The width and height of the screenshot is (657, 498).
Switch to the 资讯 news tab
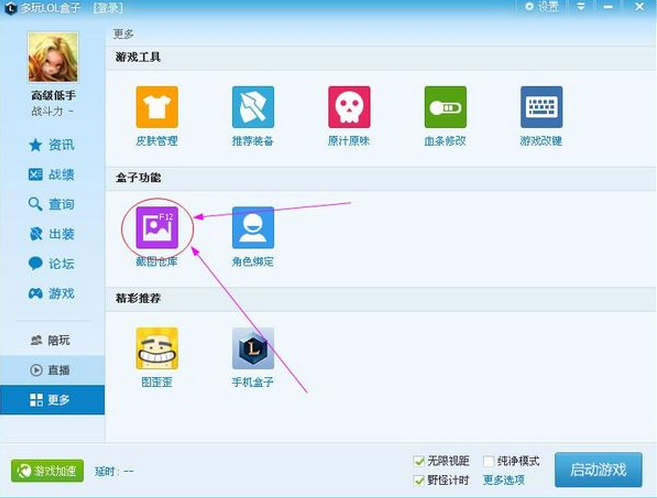tap(52, 145)
